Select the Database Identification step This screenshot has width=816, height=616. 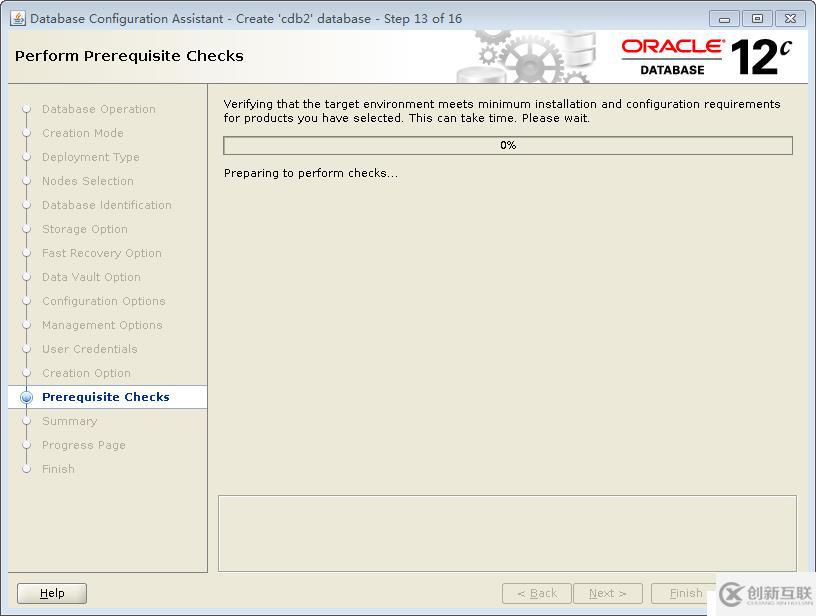[107, 205]
